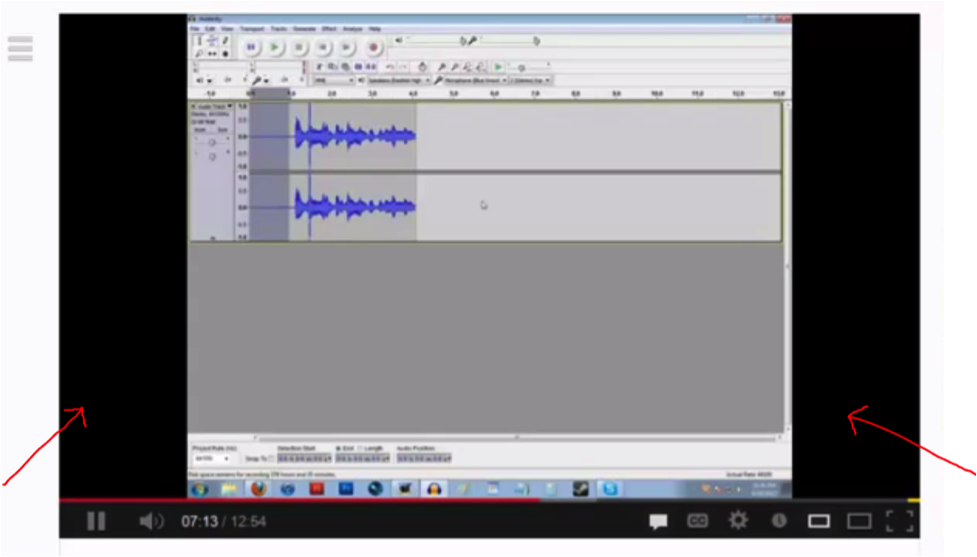Click the Selection Start time field
Screen dimensions: 977x557
304,459
